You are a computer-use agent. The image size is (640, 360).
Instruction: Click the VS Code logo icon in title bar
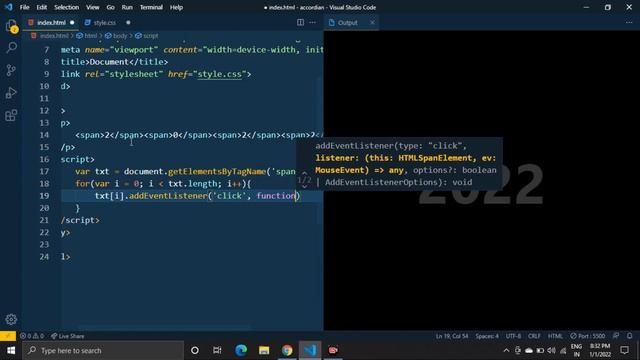[9, 7]
